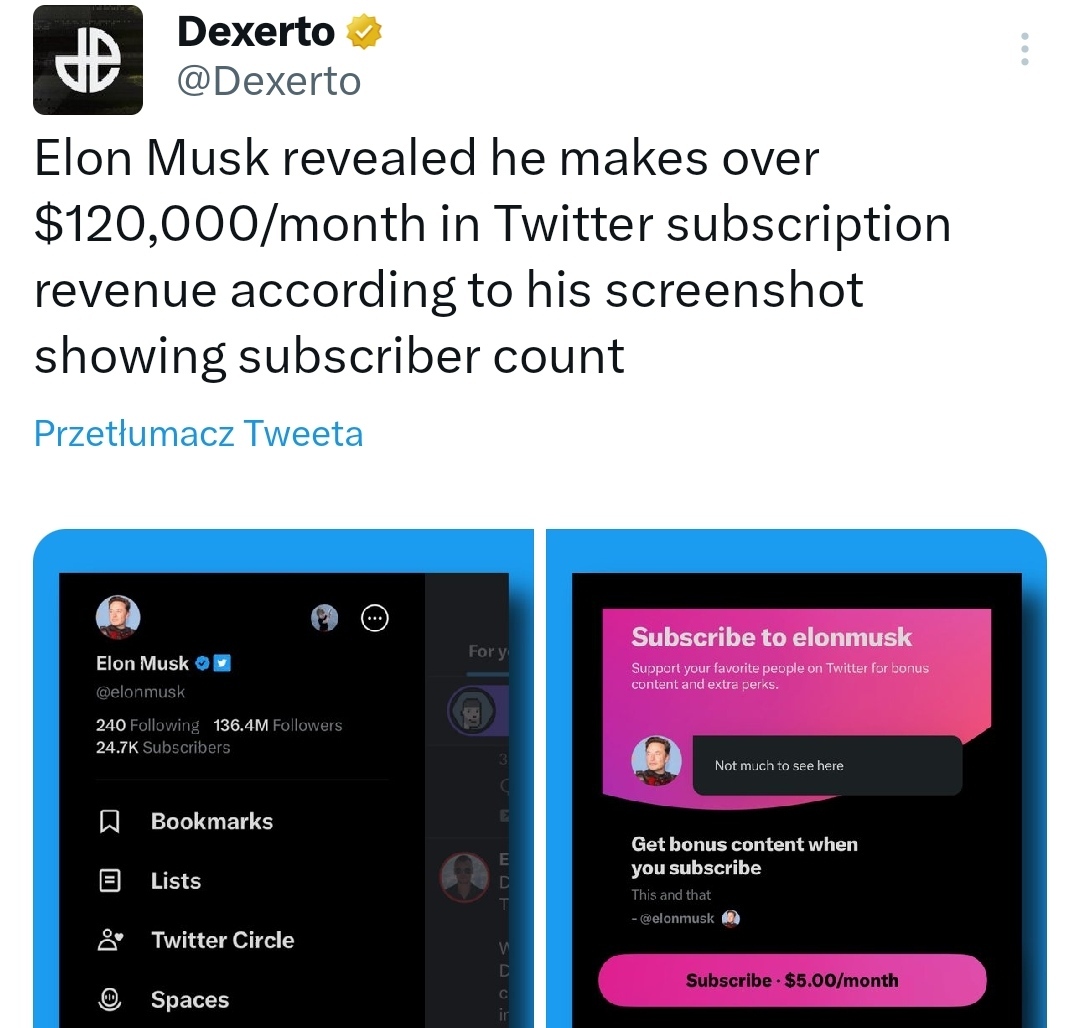Click the Twitter Circle people icon
The width and height of the screenshot is (1080, 1028).
[110, 940]
